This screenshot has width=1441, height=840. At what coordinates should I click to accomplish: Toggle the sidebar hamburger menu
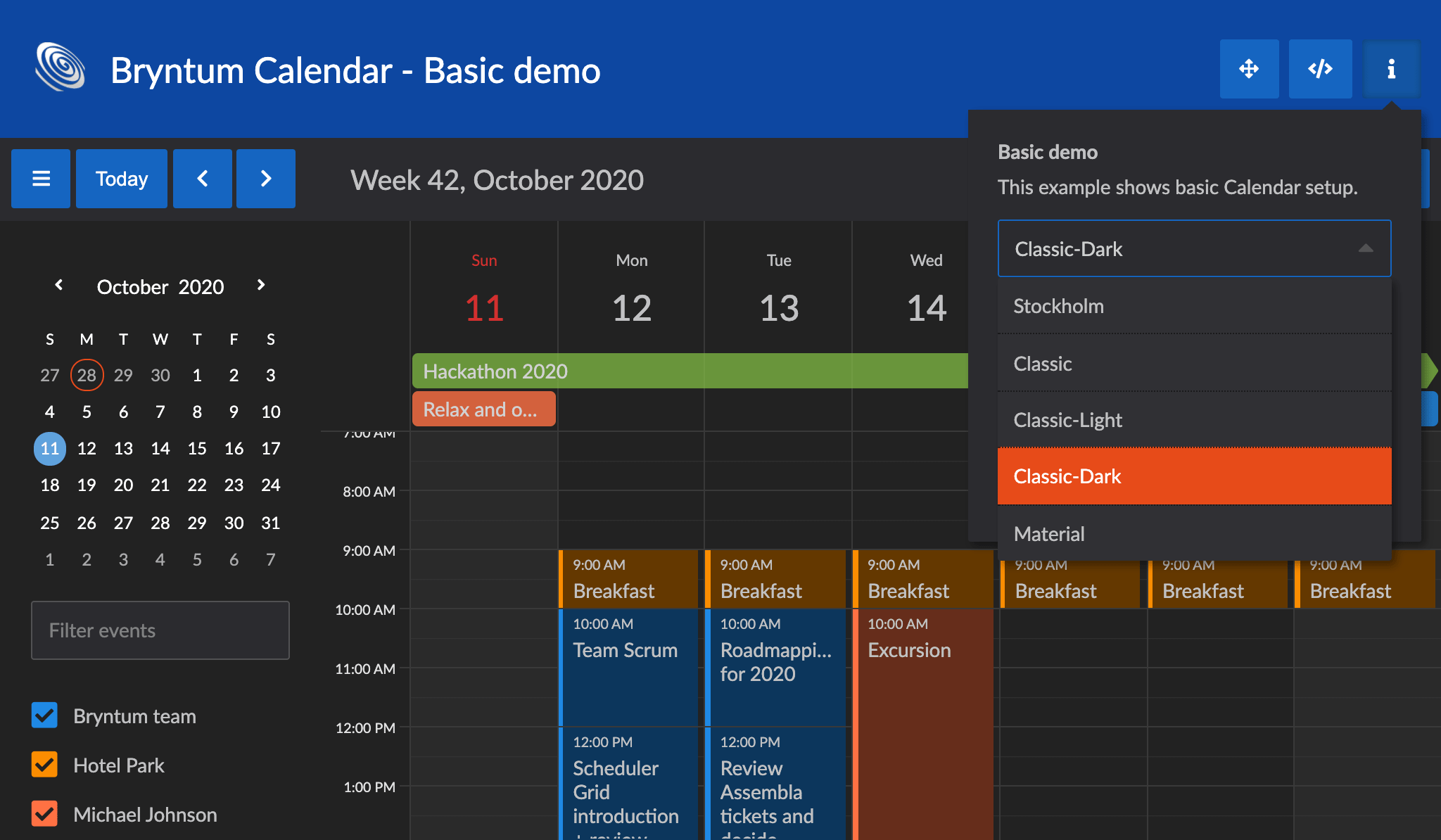pos(41,179)
